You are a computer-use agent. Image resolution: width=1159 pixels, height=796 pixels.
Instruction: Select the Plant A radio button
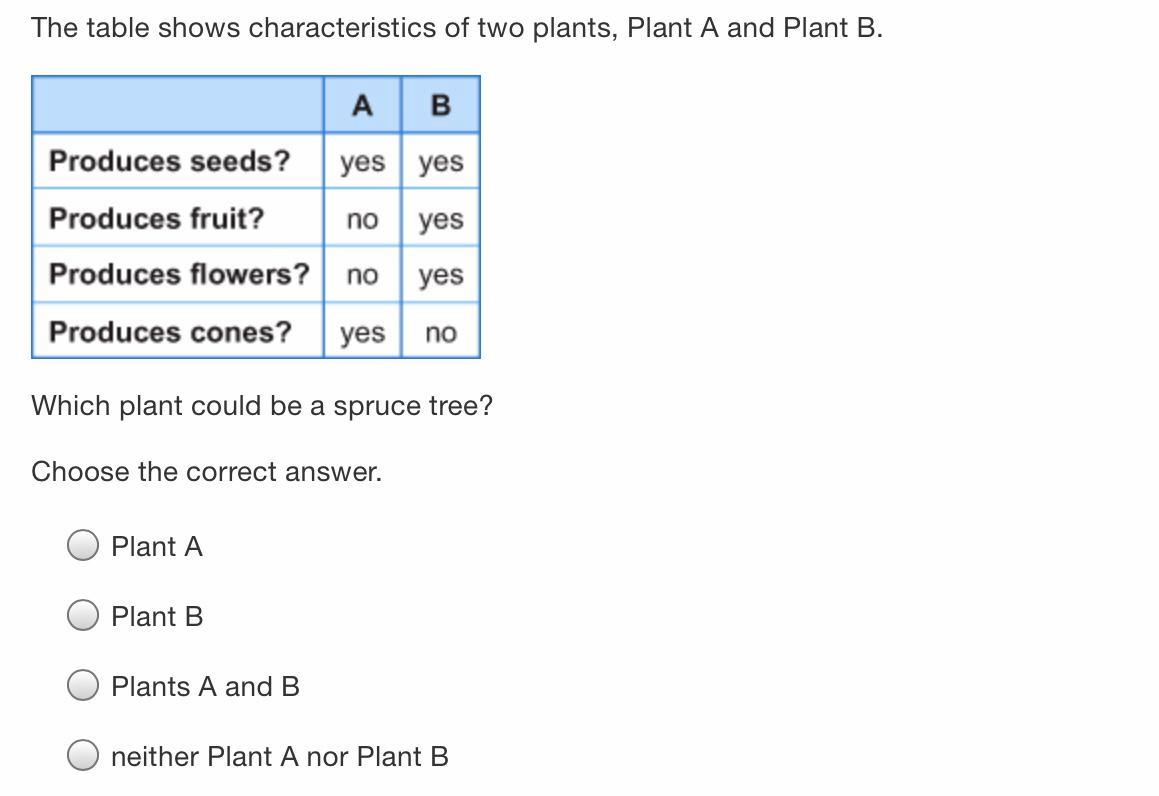[x=83, y=546]
